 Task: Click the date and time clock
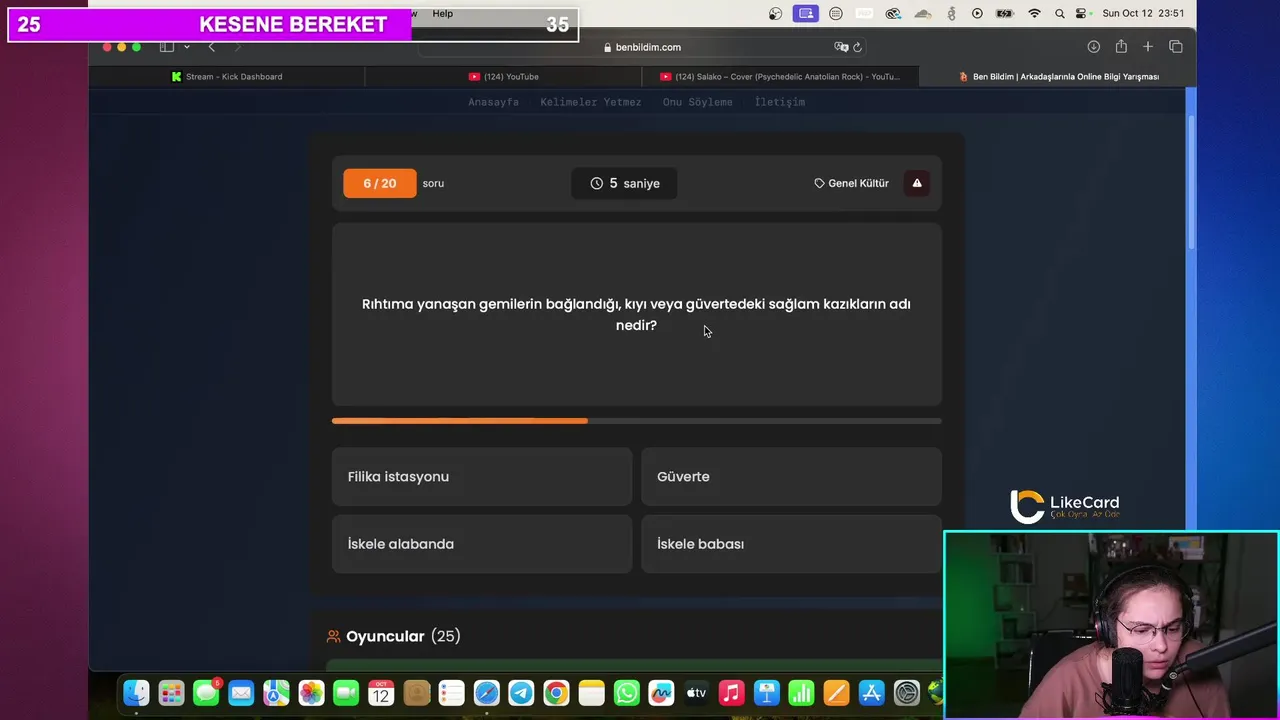pyautogui.click(x=1143, y=14)
